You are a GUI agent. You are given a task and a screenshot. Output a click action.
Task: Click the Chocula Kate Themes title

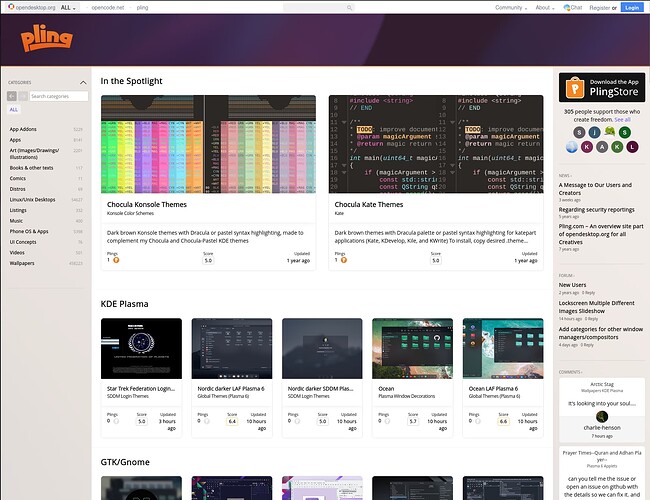click(369, 204)
